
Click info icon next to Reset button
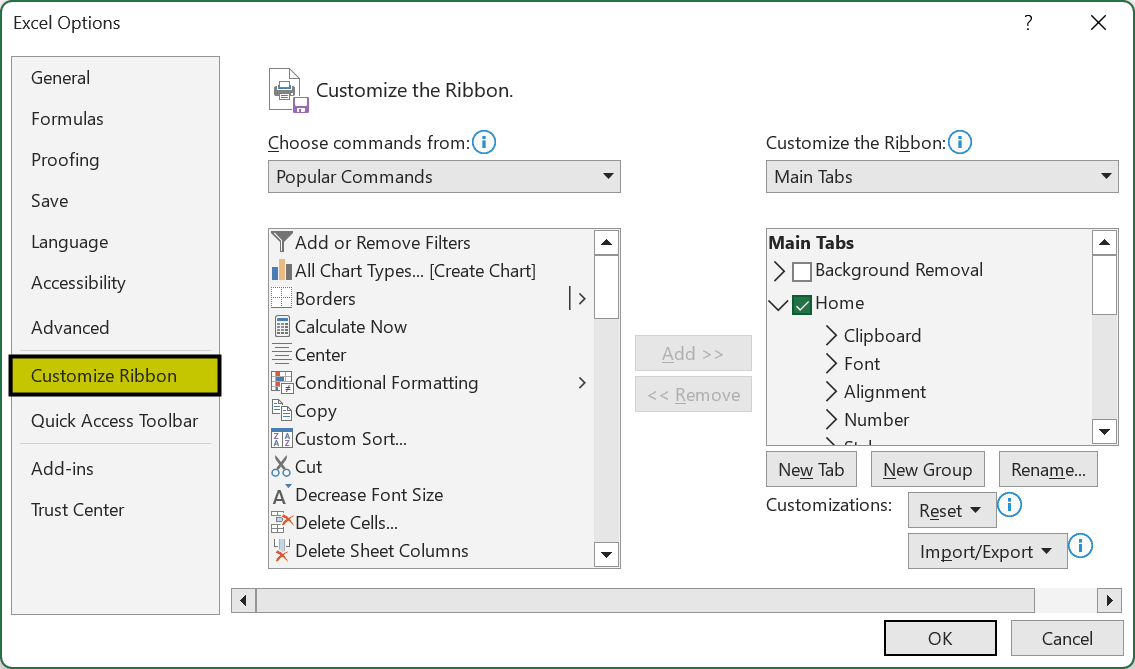point(1010,505)
